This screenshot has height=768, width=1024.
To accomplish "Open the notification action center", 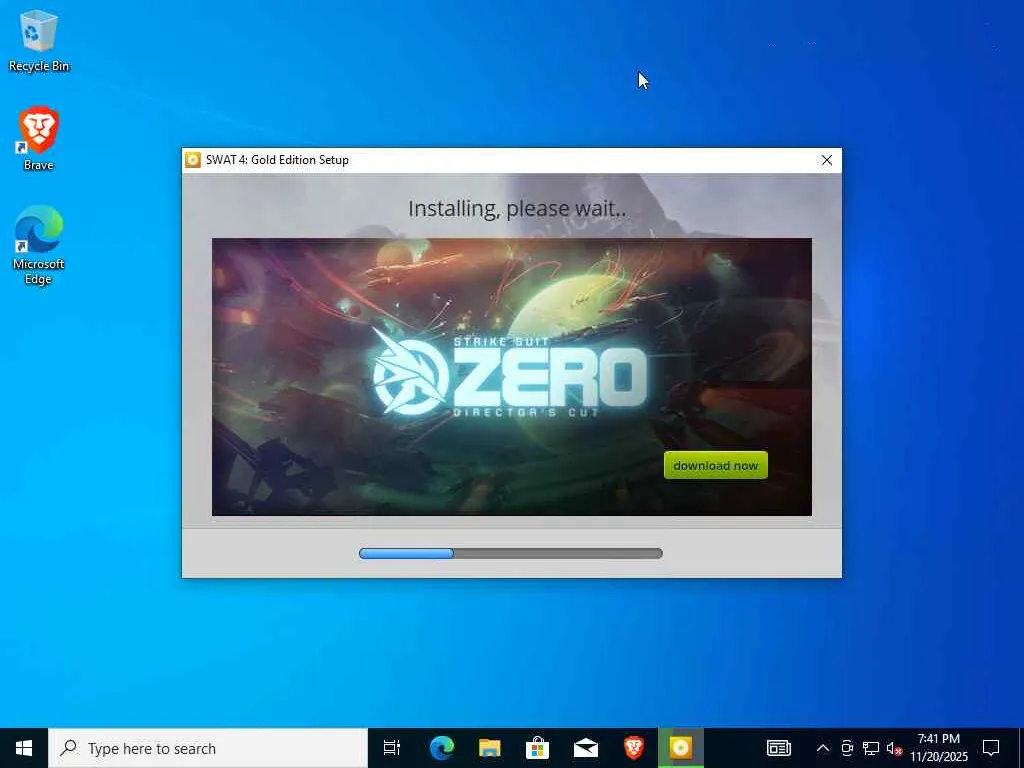I will coord(991,748).
